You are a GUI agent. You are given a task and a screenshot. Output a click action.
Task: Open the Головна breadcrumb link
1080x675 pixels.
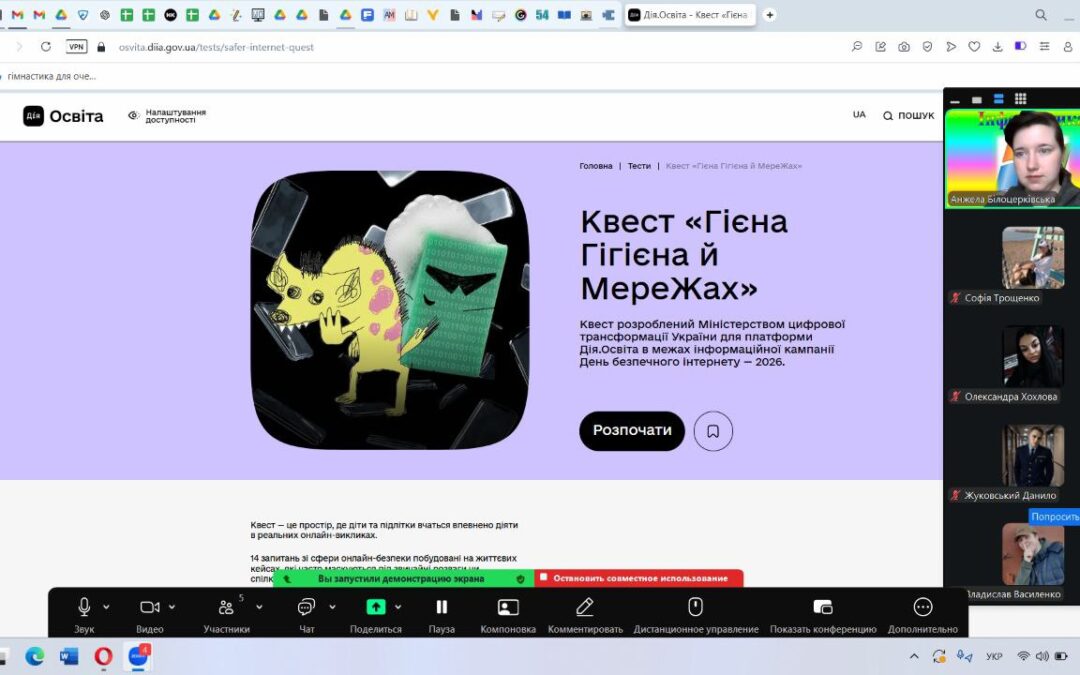(596, 165)
